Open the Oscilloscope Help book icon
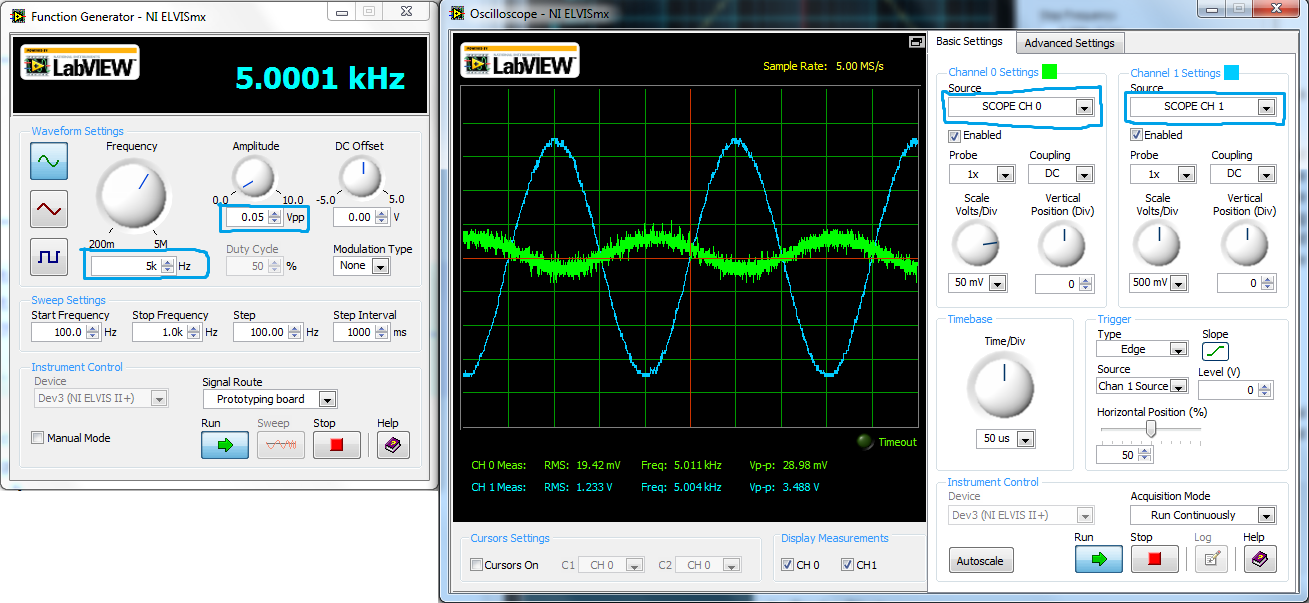Viewport: 1309px width, 603px height. tap(1260, 559)
